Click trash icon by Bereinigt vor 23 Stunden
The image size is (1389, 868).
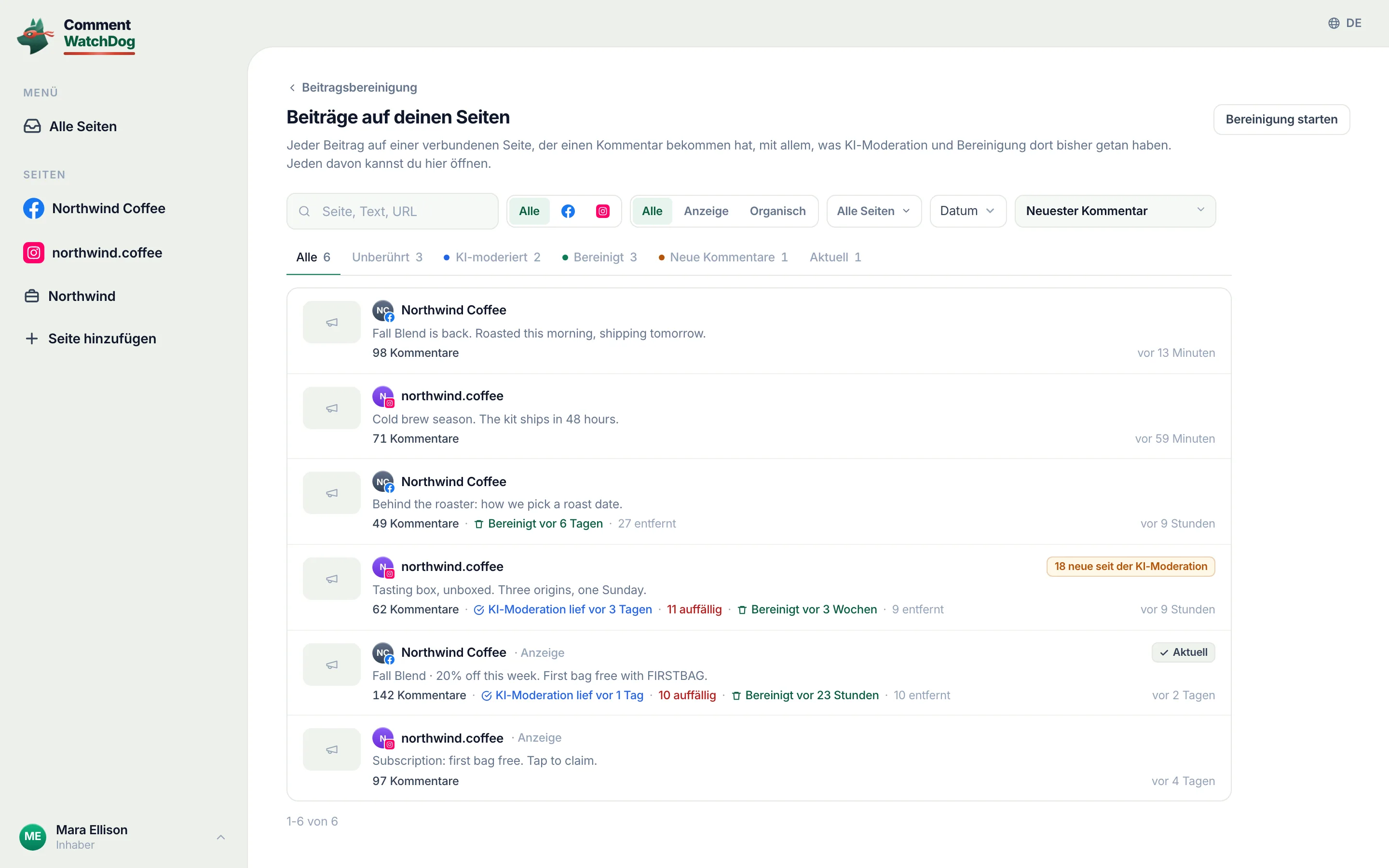736,696
